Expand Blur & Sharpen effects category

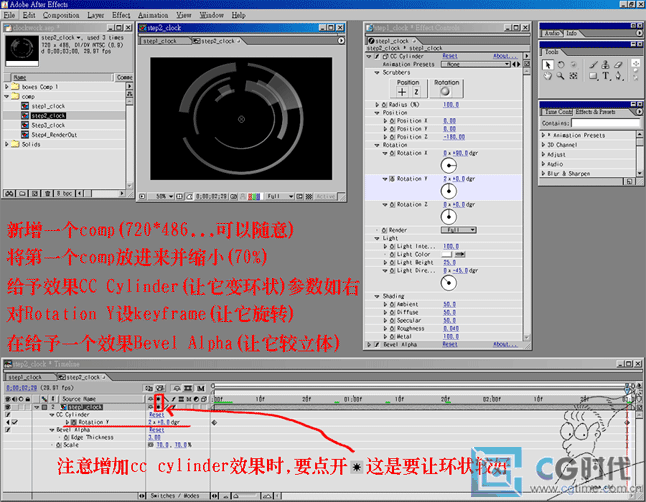[x=543, y=174]
